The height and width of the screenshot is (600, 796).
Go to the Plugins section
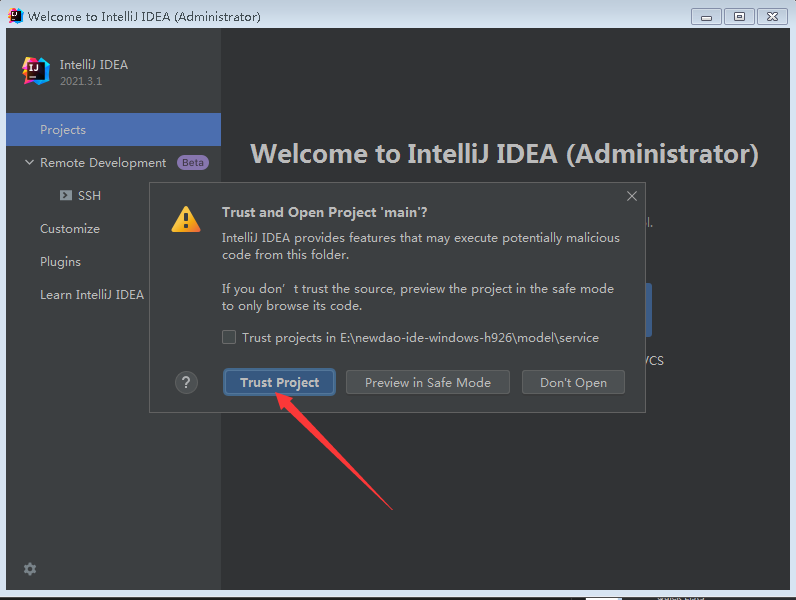pyautogui.click(x=60, y=261)
